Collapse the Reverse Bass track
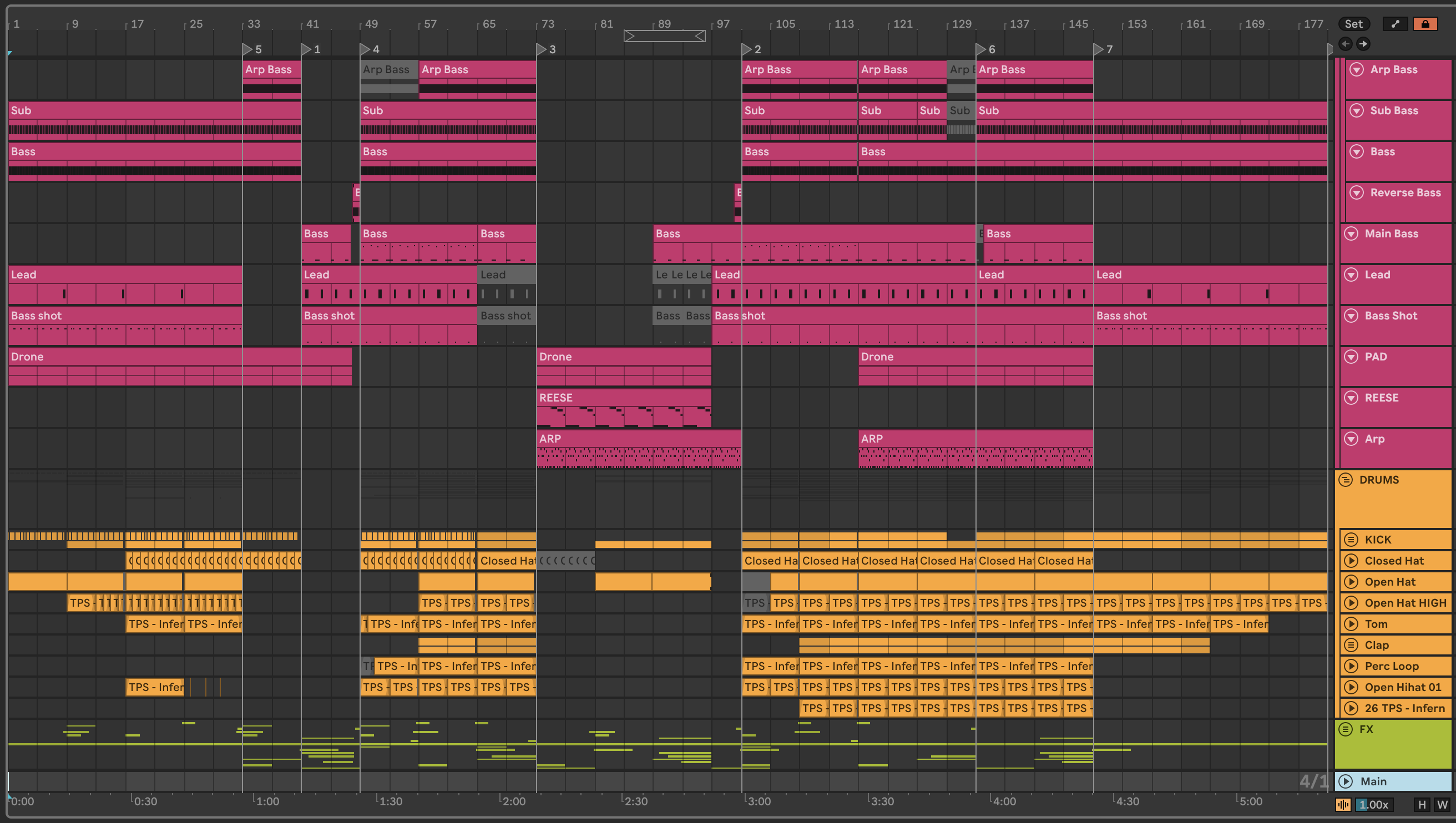The width and height of the screenshot is (1456, 823). (1357, 193)
